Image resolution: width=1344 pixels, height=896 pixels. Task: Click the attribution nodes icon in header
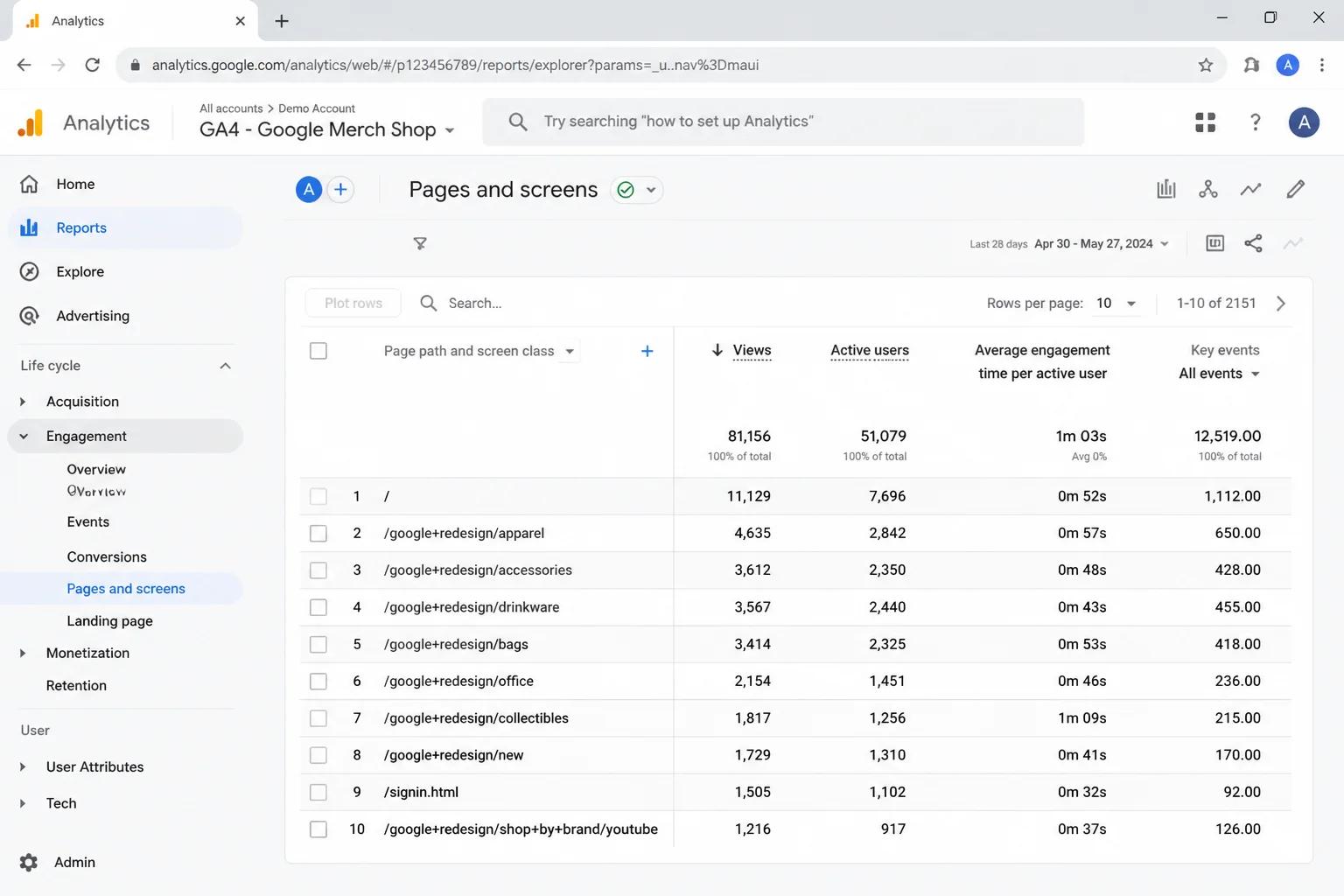(x=1208, y=189)
